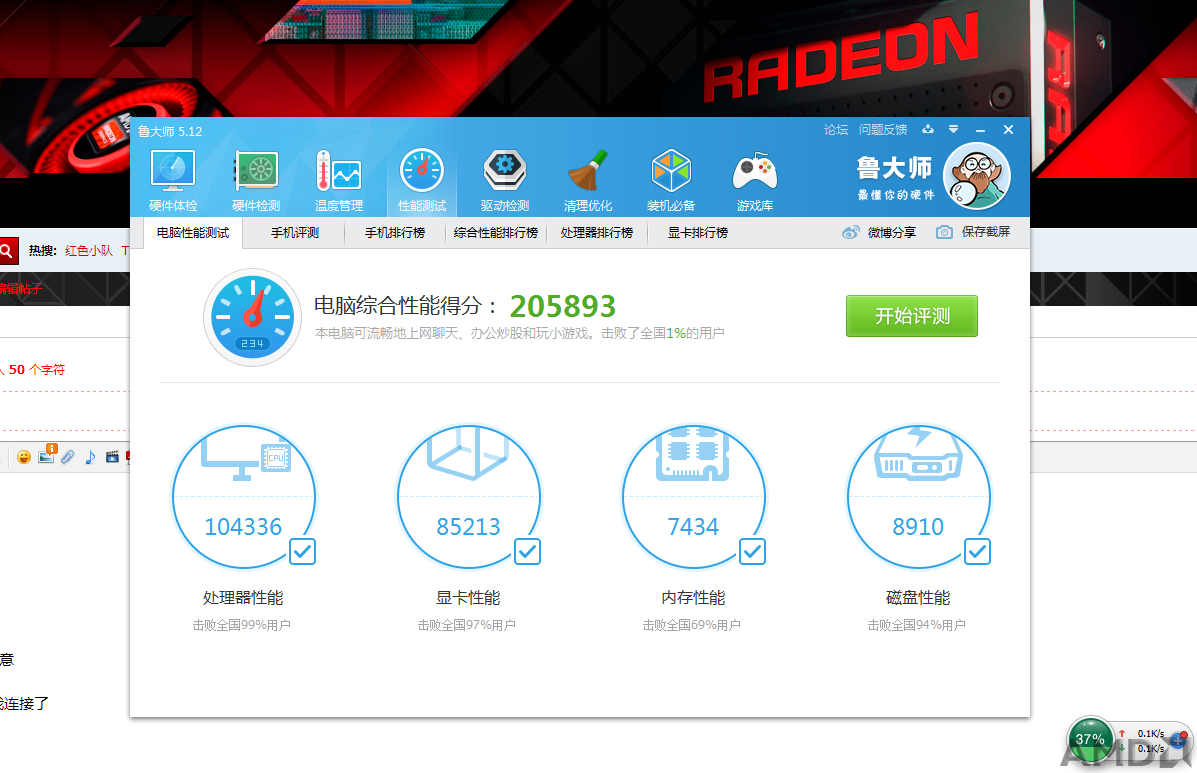Click the graphics card circle showing 85213
The image size is (1197, 773).
pyautogui.click(x=469, y=497)
